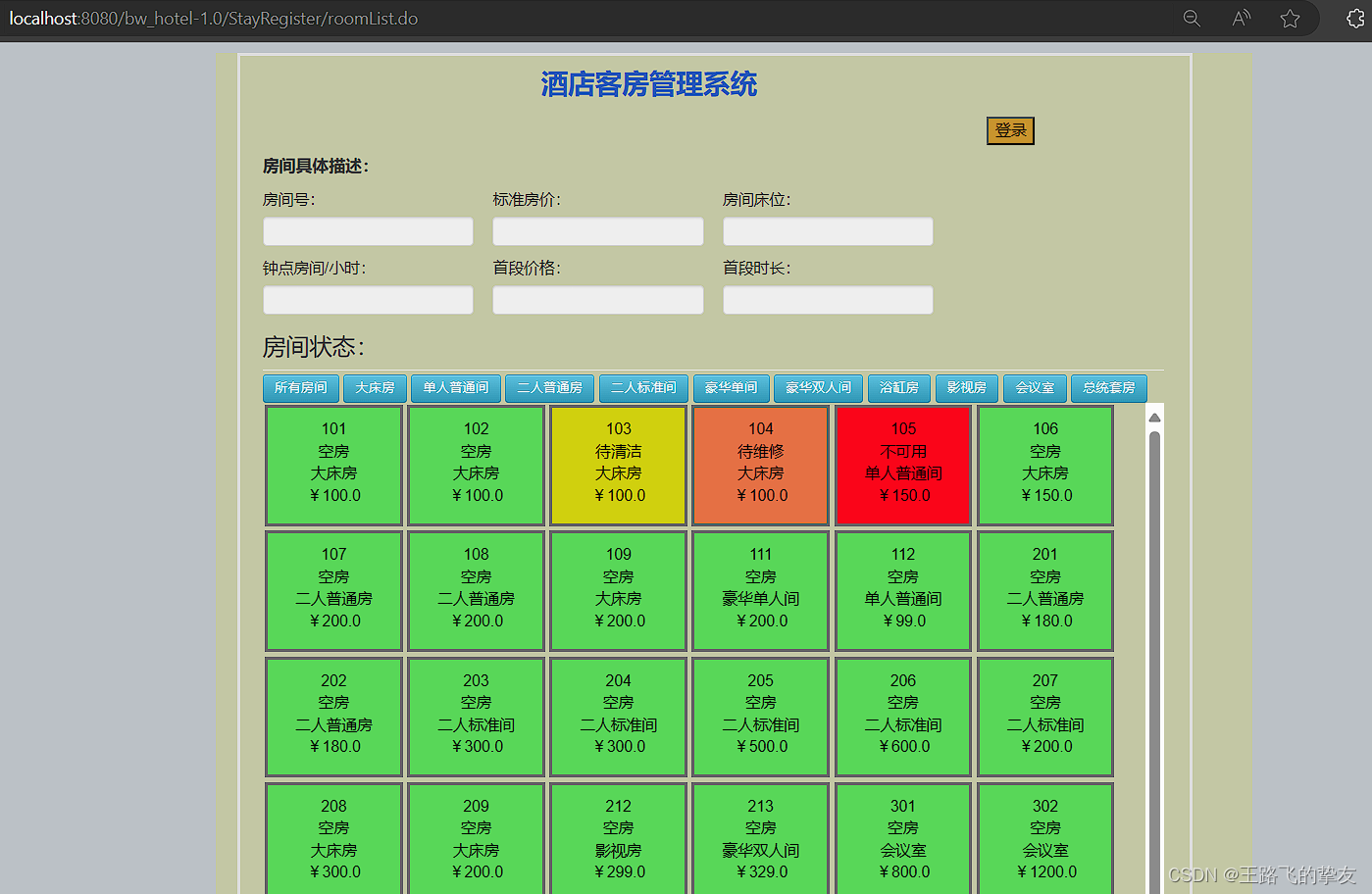Select the 影视房 room category filter

(966, 388)
